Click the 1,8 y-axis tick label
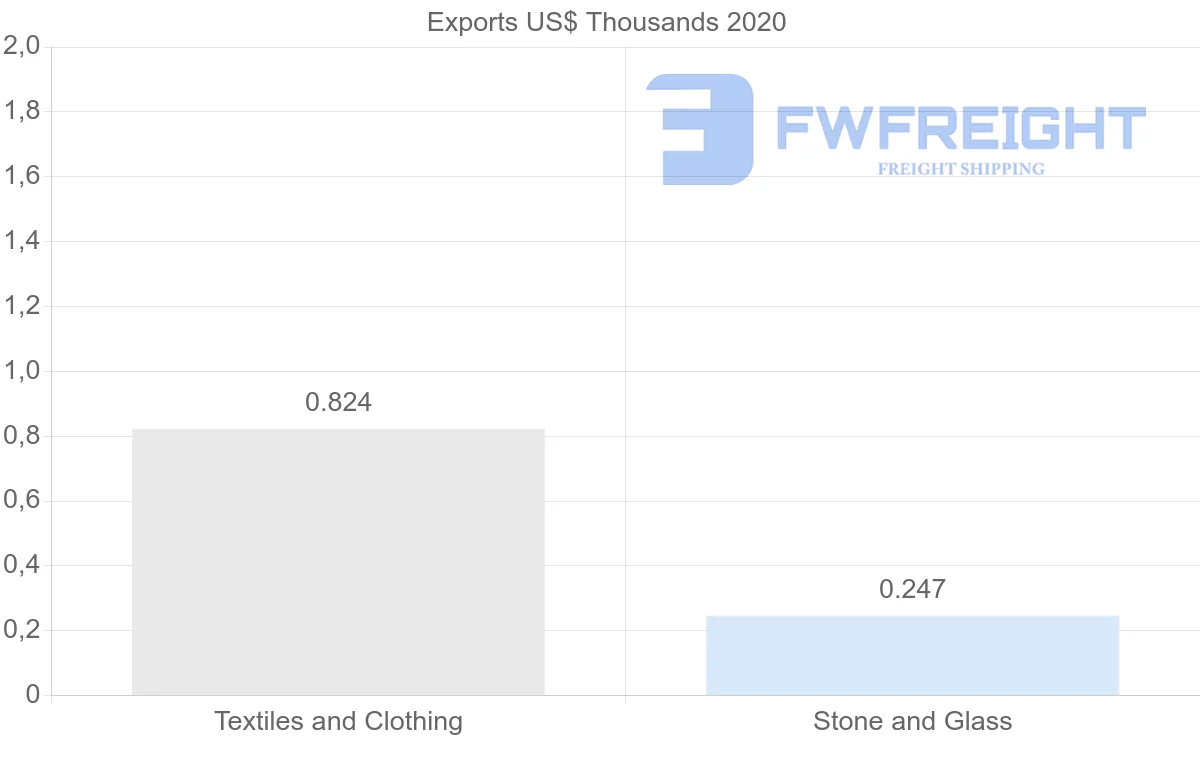 point(22,112)
